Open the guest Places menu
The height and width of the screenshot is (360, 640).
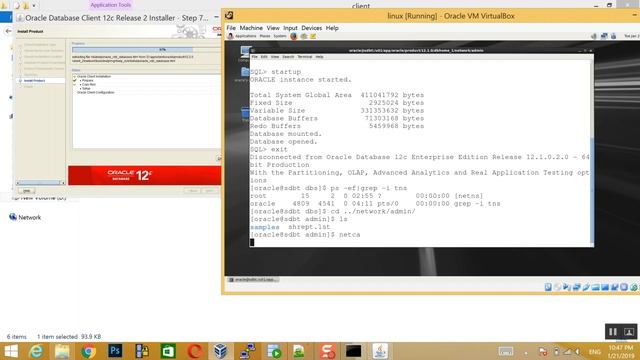click(x=265, y=36)
